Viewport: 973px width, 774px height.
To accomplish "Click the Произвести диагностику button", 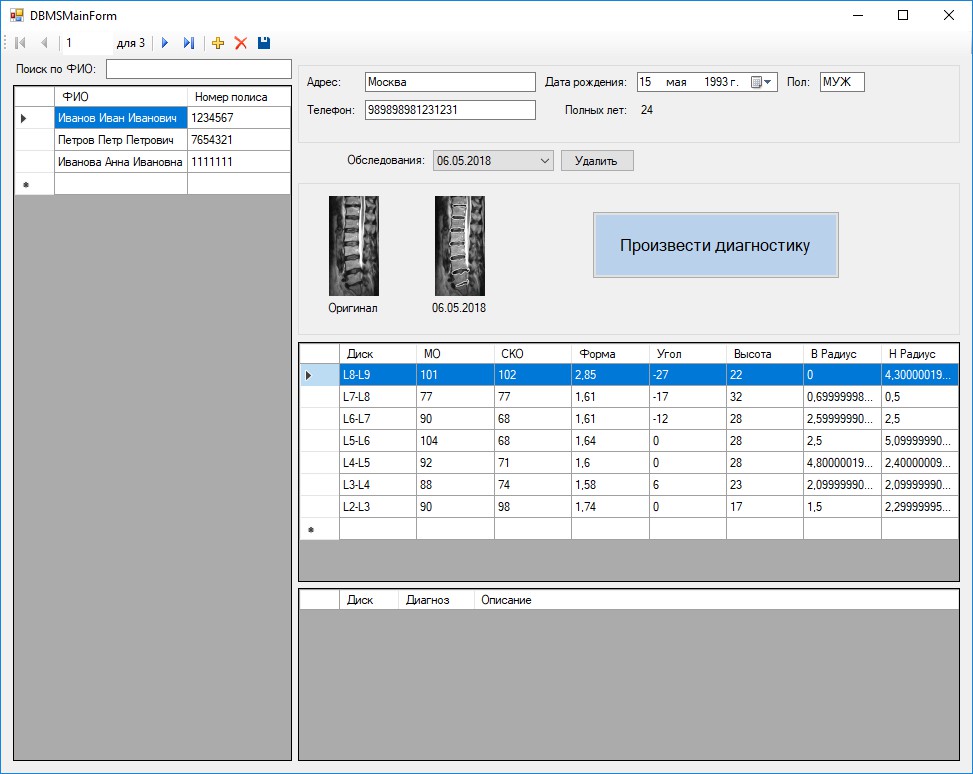I will (x=715, y=245).
